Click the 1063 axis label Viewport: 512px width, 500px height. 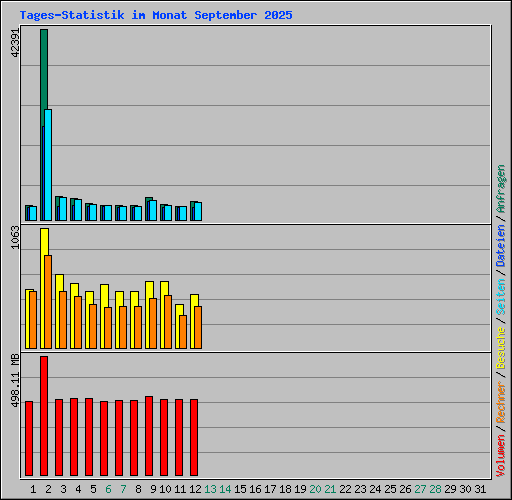tap(15, 237)
